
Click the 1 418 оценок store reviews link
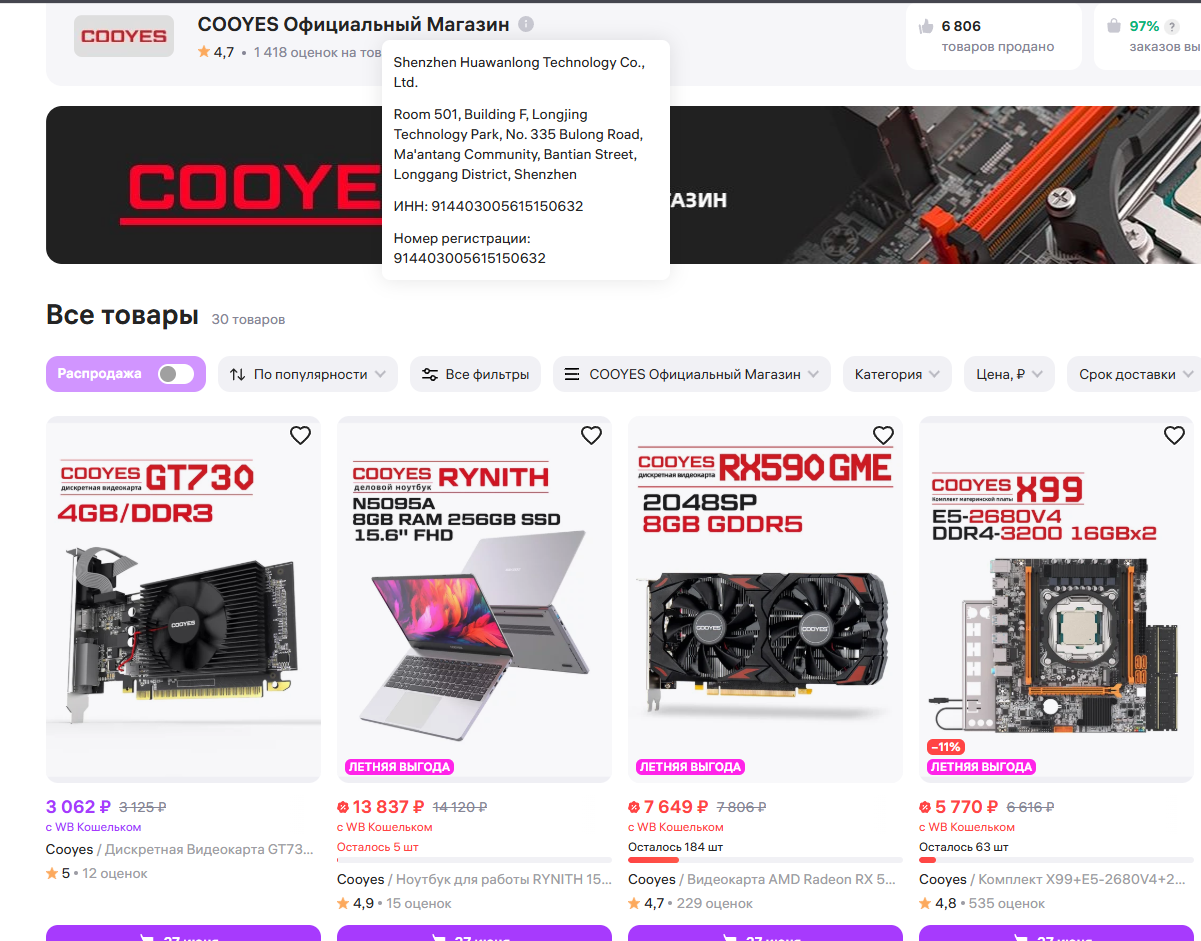(x=317, y=52)
